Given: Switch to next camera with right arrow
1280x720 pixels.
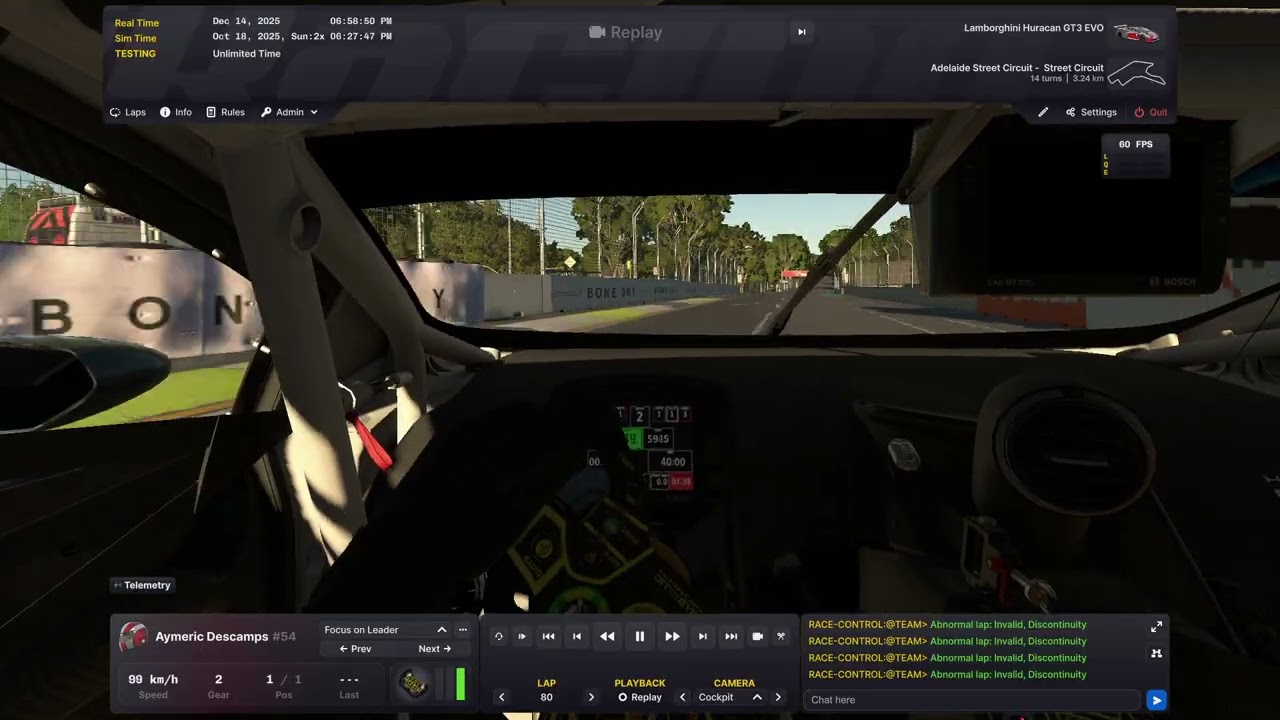Looking at the screenshot, I should tap(778, 697).
